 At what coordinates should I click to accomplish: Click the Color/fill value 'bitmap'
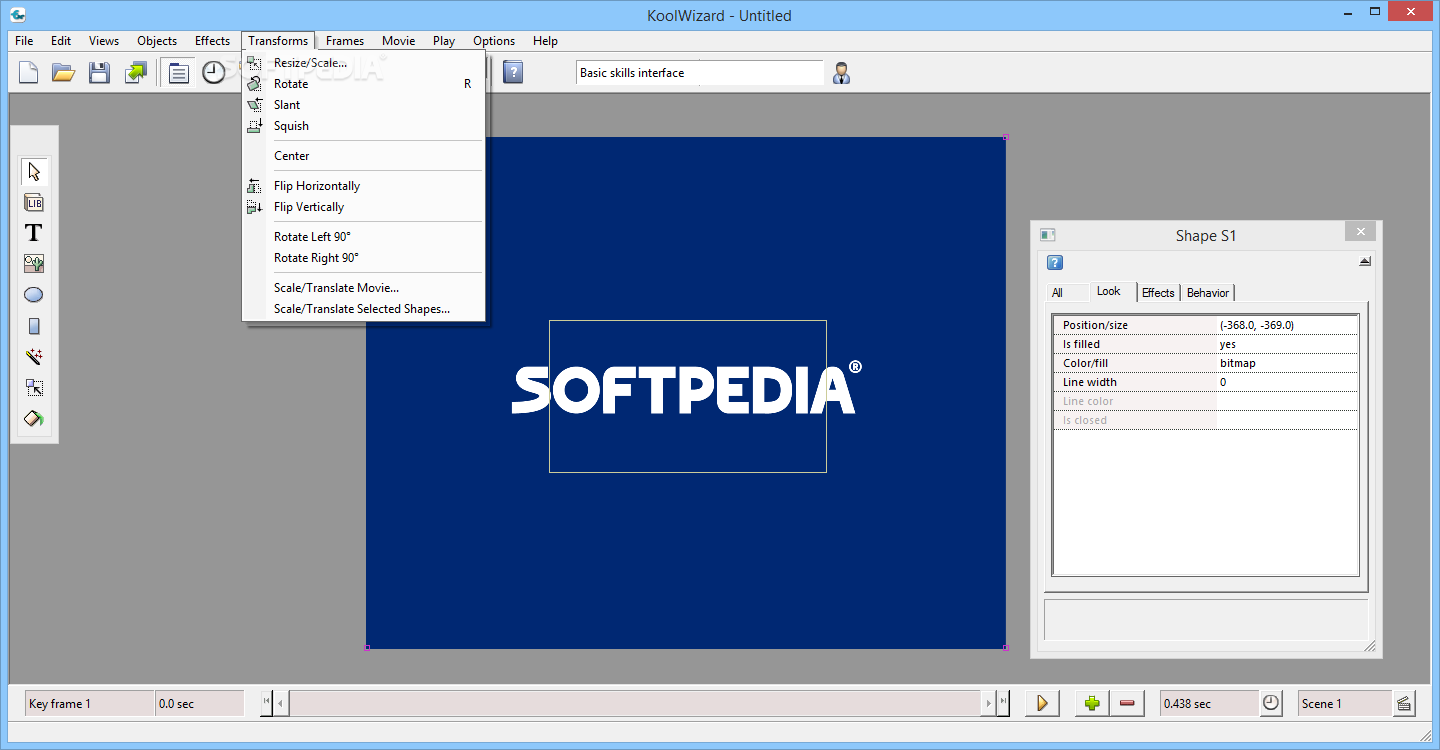click(1237, 363)
